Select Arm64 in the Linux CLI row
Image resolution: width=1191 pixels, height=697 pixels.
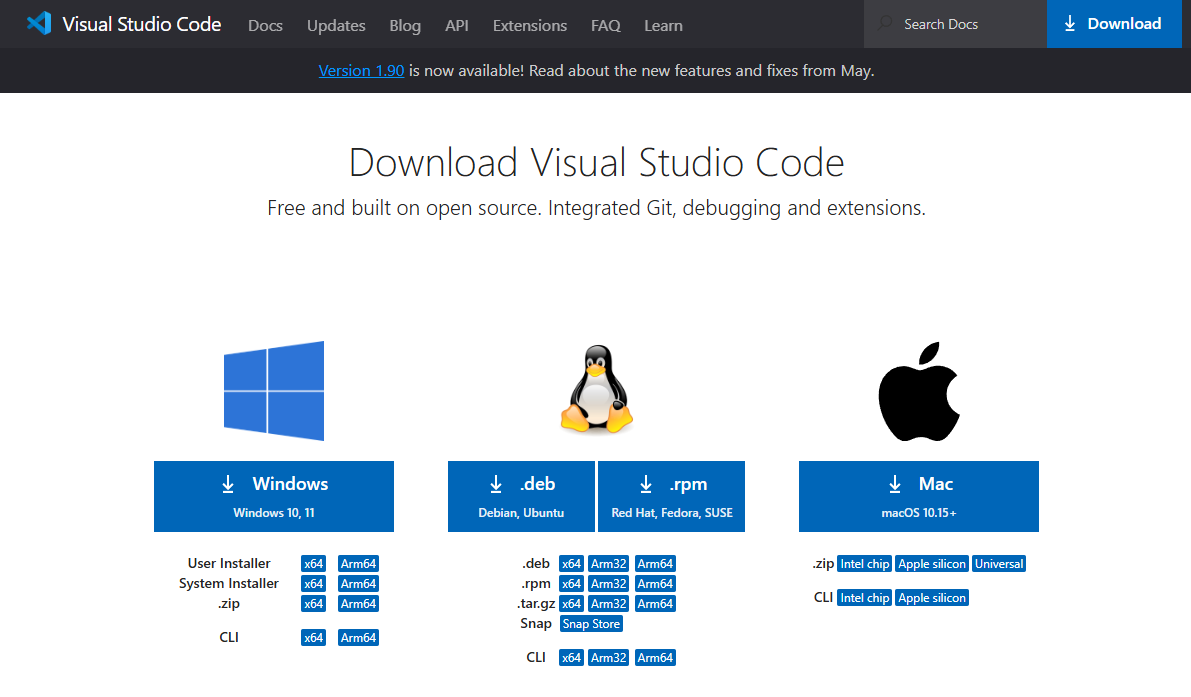pyautogui.click(x=656, y=658)
